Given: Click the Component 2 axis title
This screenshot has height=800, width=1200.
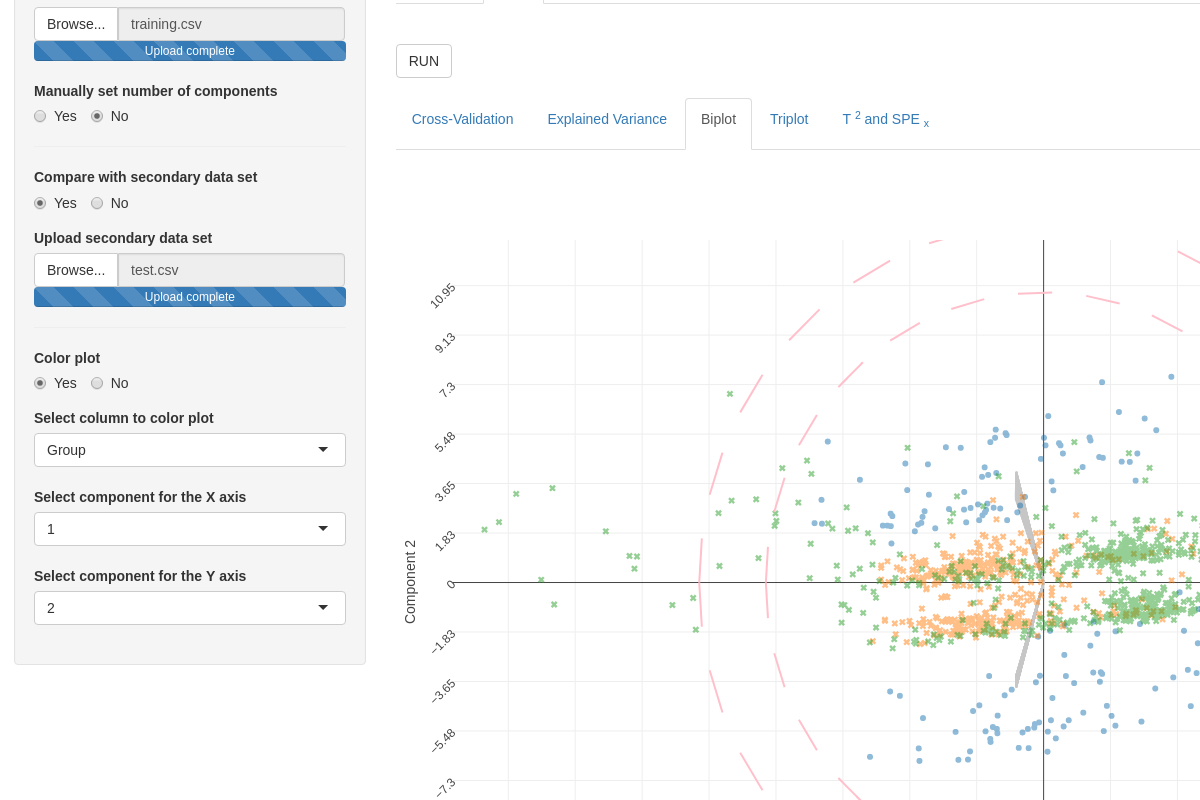Looking at the screenshot, I should pos(410,582).
